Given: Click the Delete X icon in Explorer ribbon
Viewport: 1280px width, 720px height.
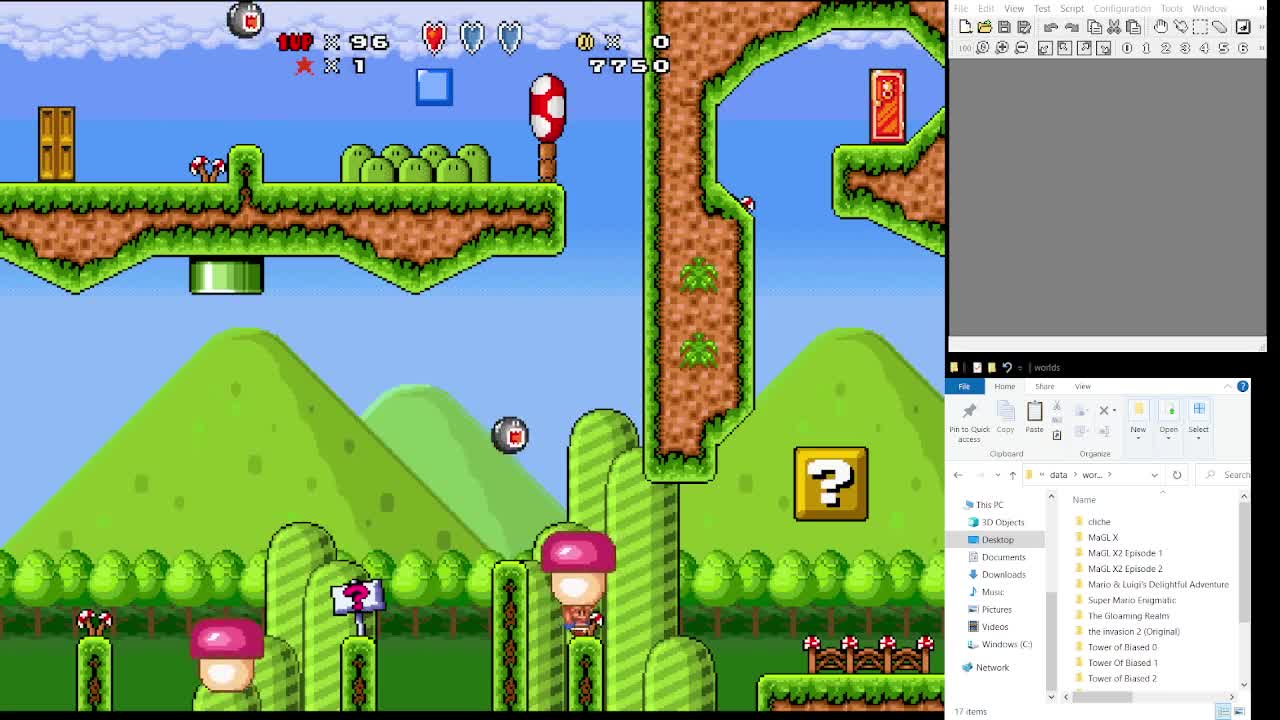Looking at the screenshot, I should point(1104,410).
